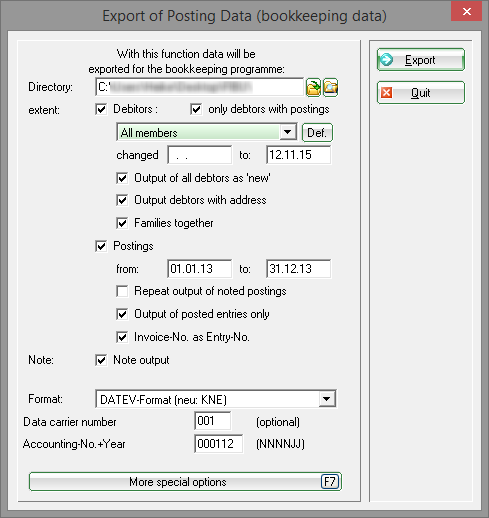Open the browse folder icon with magnifier
The height and width of the screenshot is (518, 489).
coord(330,87)
